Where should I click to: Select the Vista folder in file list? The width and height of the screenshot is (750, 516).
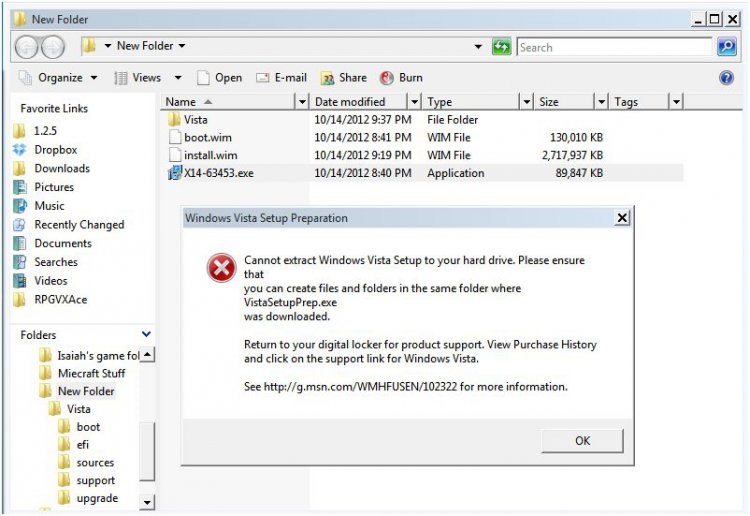tap(196, 120)
